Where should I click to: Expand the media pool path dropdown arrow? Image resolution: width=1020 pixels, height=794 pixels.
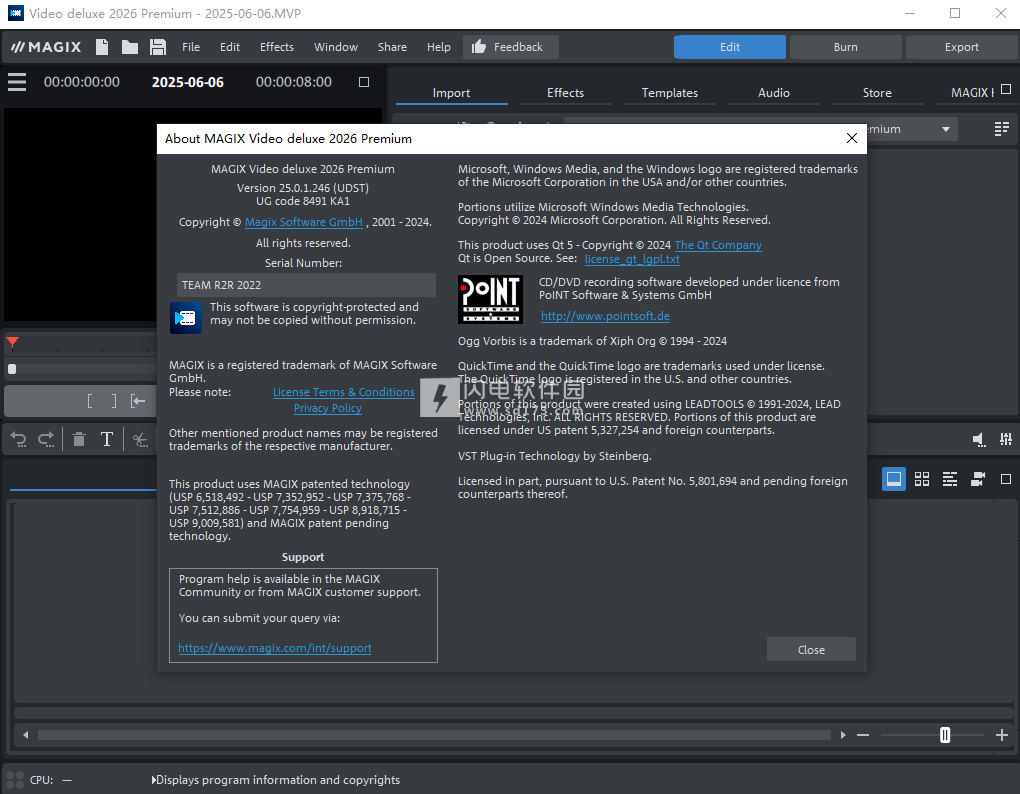[x=946, y=129]
